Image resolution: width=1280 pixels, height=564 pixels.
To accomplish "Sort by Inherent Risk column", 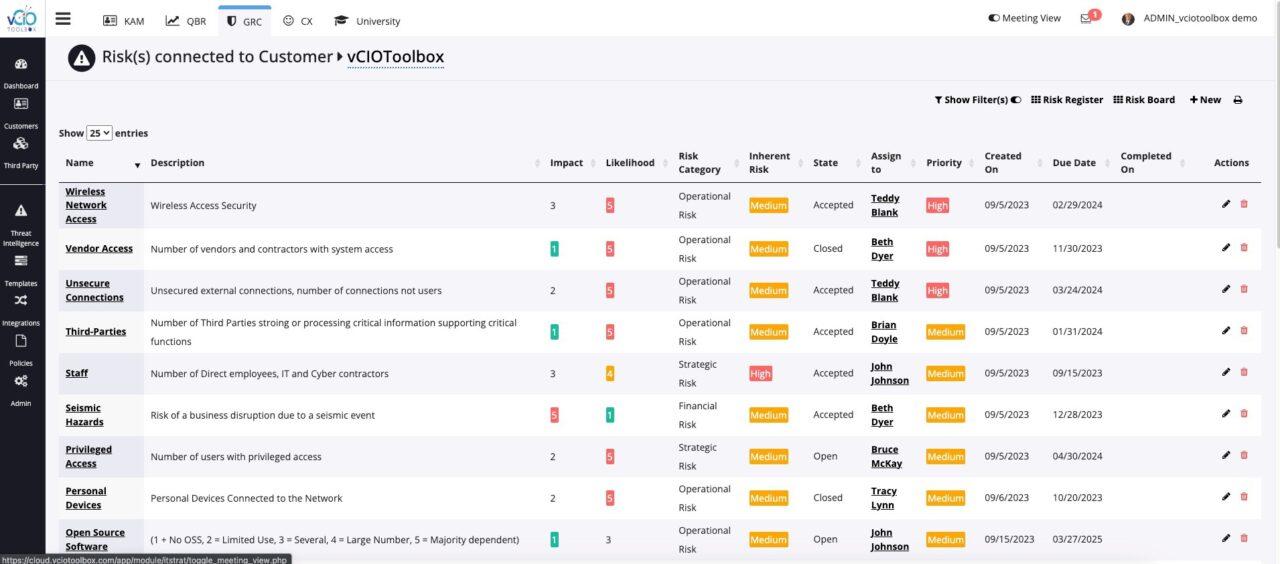I will coord(773,163).
